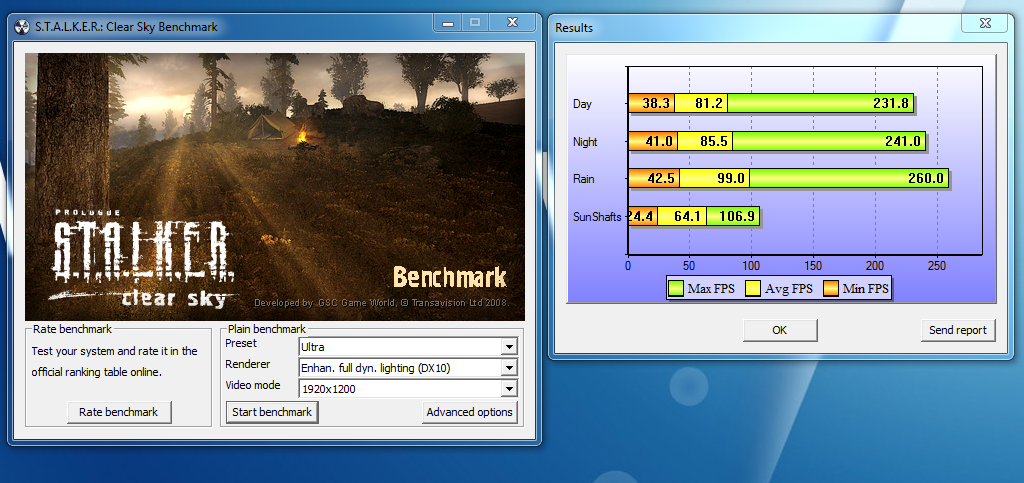Click the Max FPS legend label
This screenshot has height=483, width=1024.
711,288
